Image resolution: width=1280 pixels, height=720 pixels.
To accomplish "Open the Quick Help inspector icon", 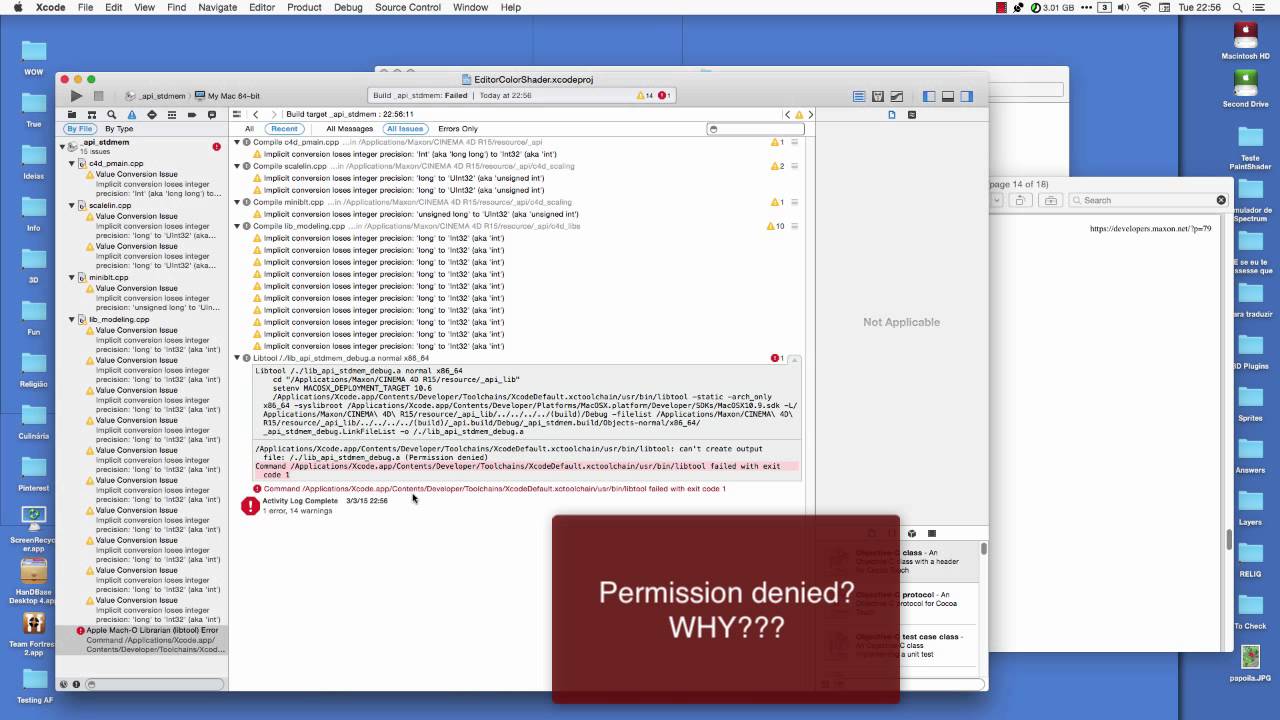I will coord(911,115).
